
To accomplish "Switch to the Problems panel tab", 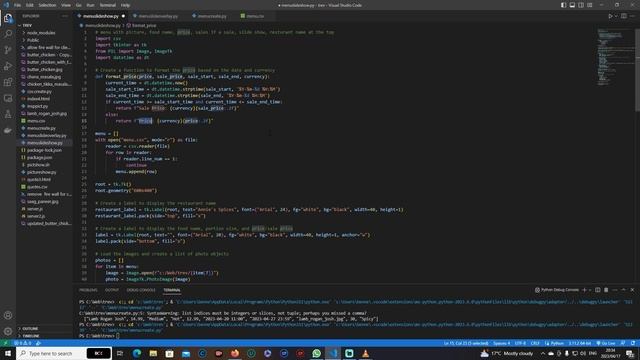I will click(x=88, y=290).
